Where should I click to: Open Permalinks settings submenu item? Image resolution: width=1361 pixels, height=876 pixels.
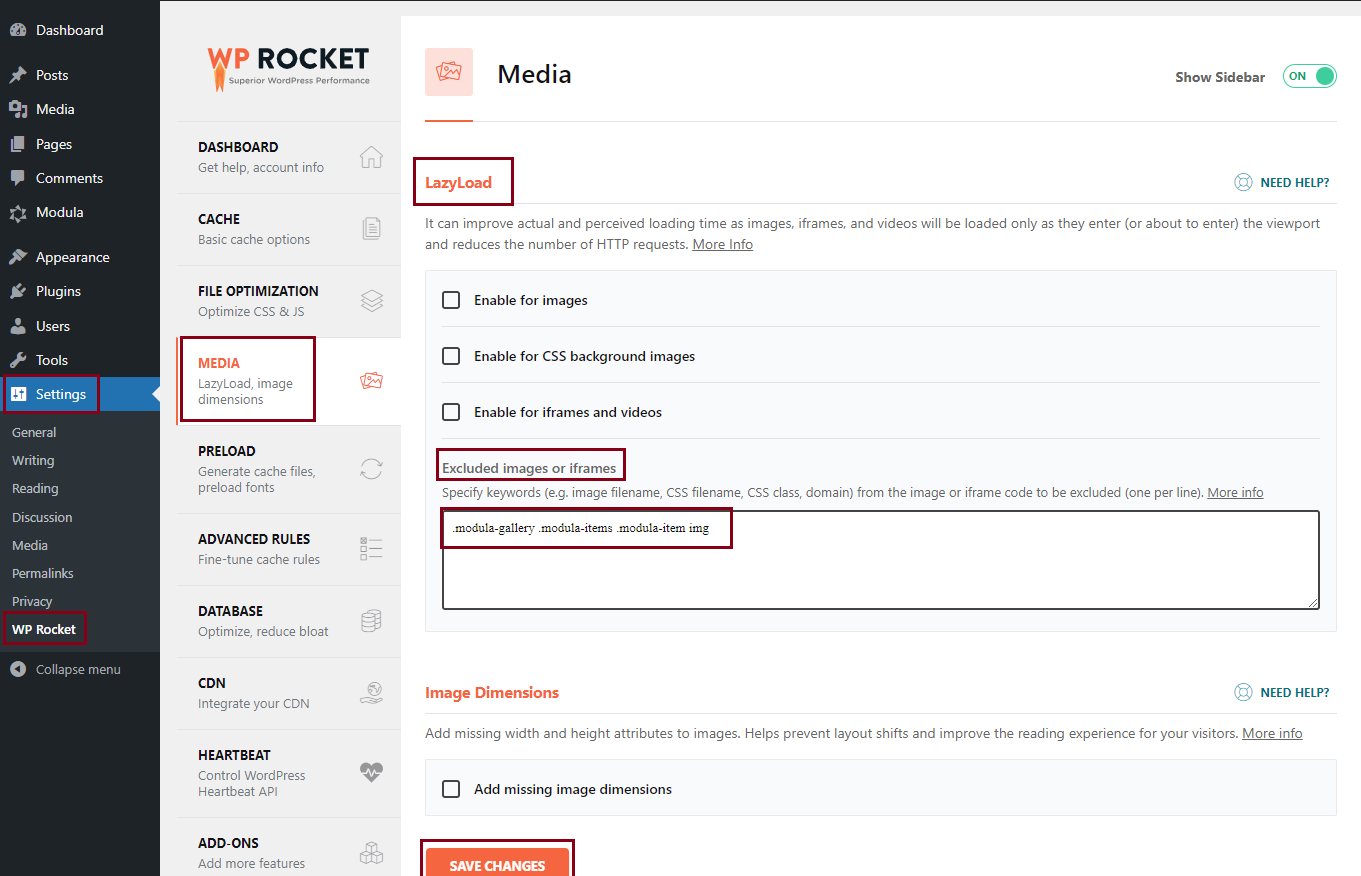tap(42, 573)
